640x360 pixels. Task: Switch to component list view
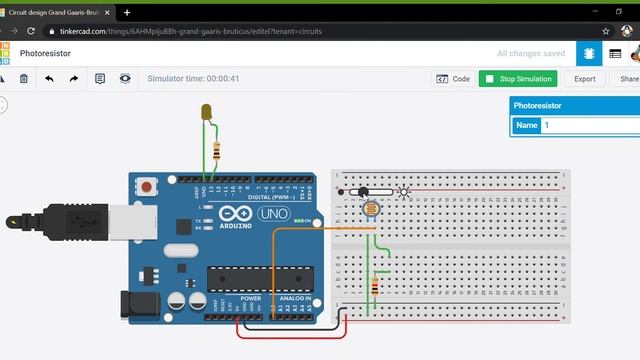click(615, 53)
